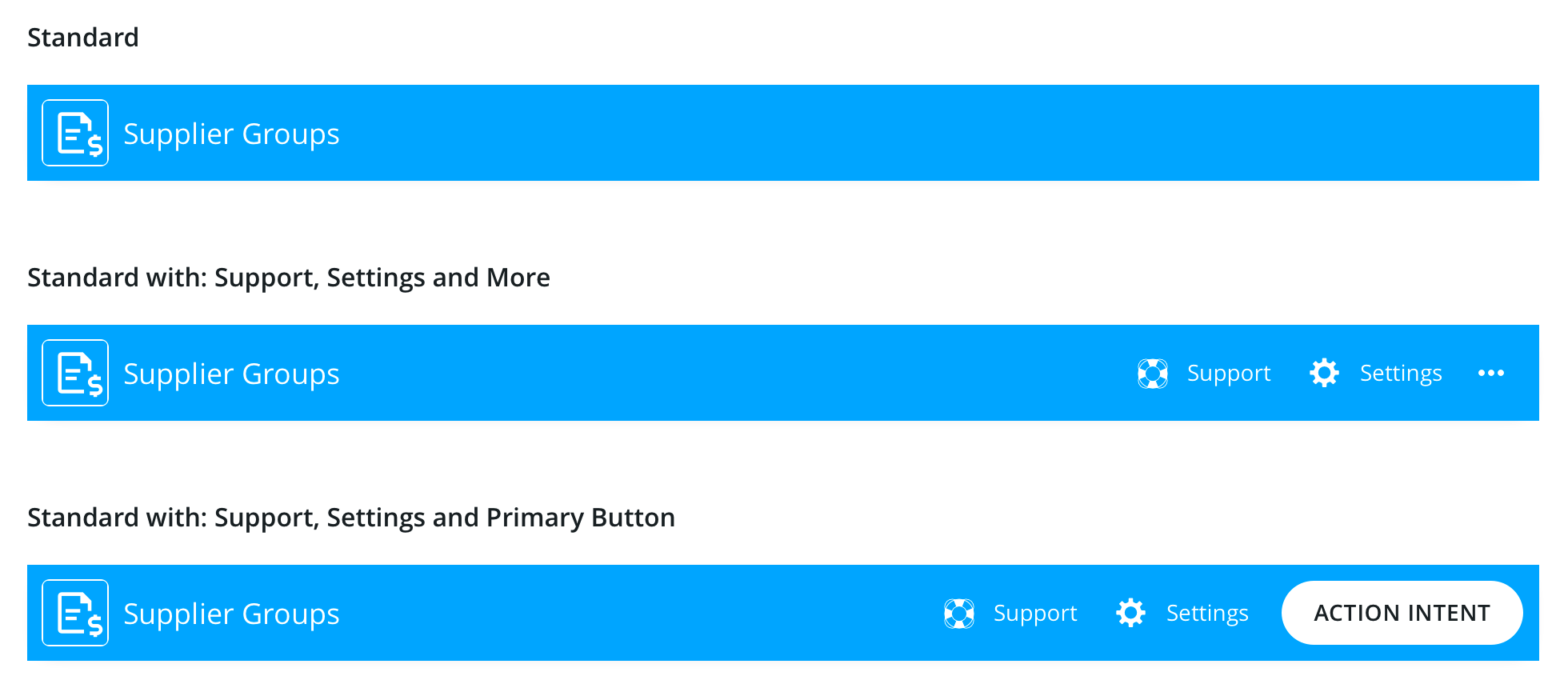
Task: Click the Support text in second header
Action: (1229, 373)
